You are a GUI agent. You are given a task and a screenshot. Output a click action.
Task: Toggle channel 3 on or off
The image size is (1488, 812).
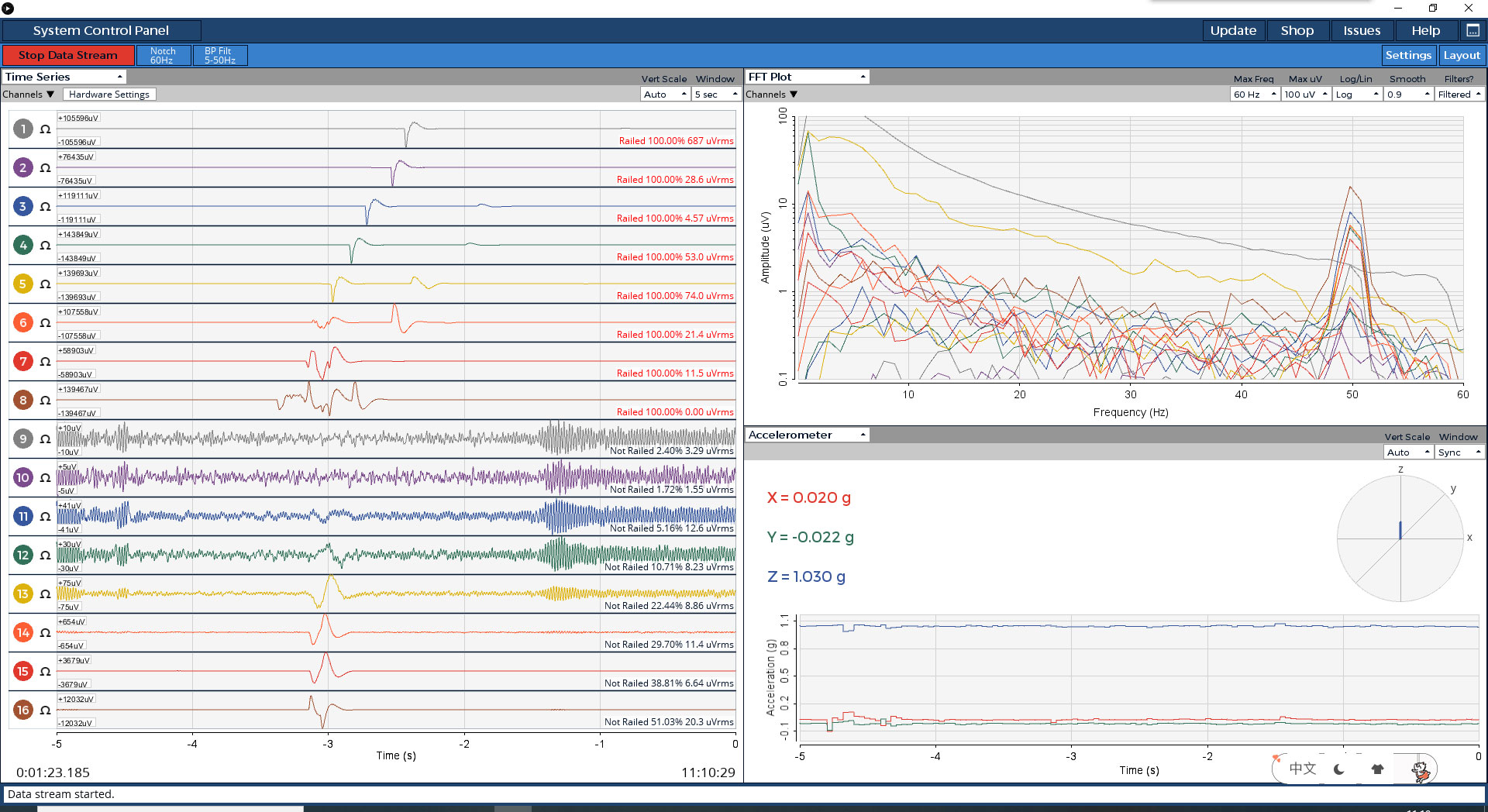(x=23, y=206)
